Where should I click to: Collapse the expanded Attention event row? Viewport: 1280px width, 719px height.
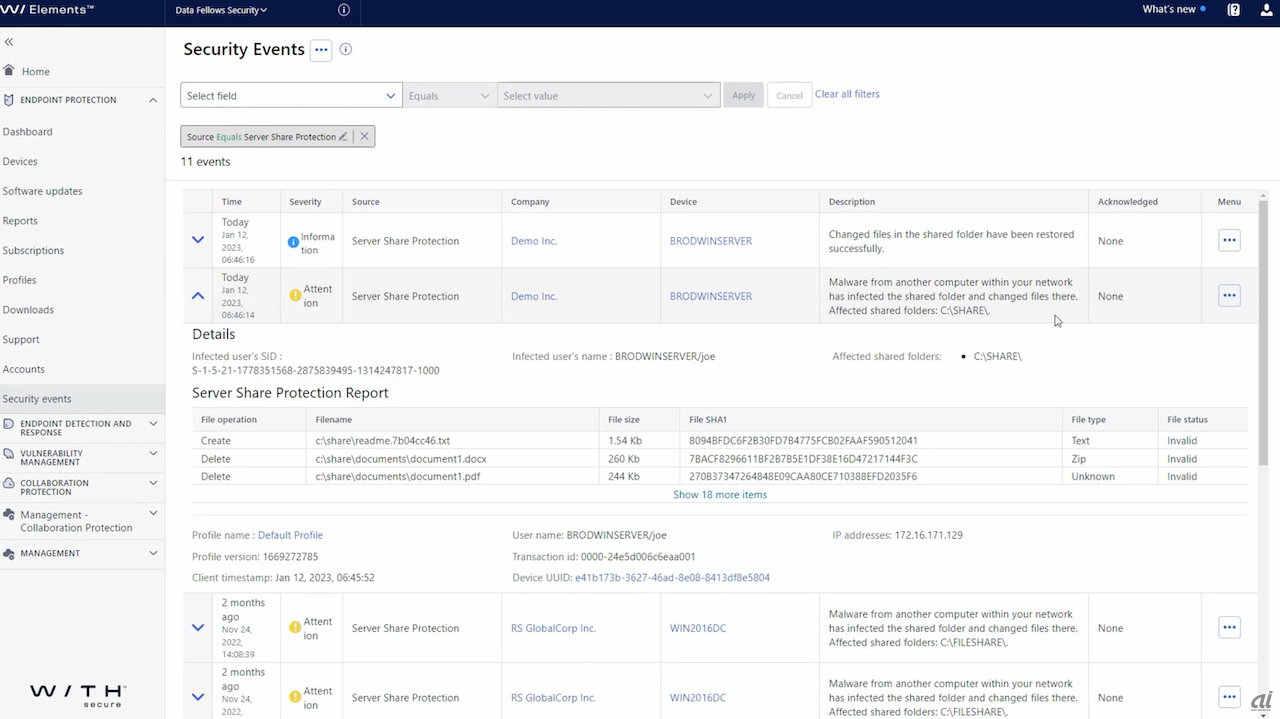(198, 296)
